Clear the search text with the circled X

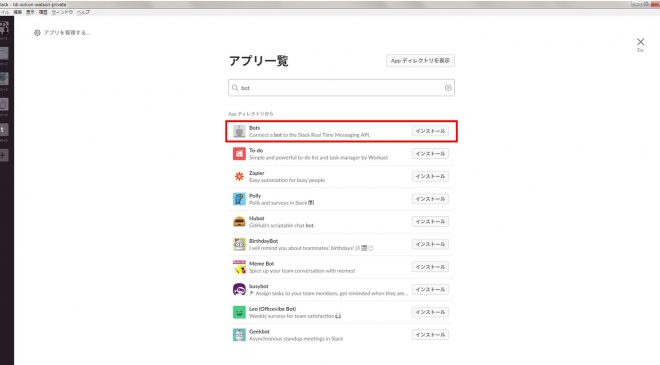tap(448, 88)
